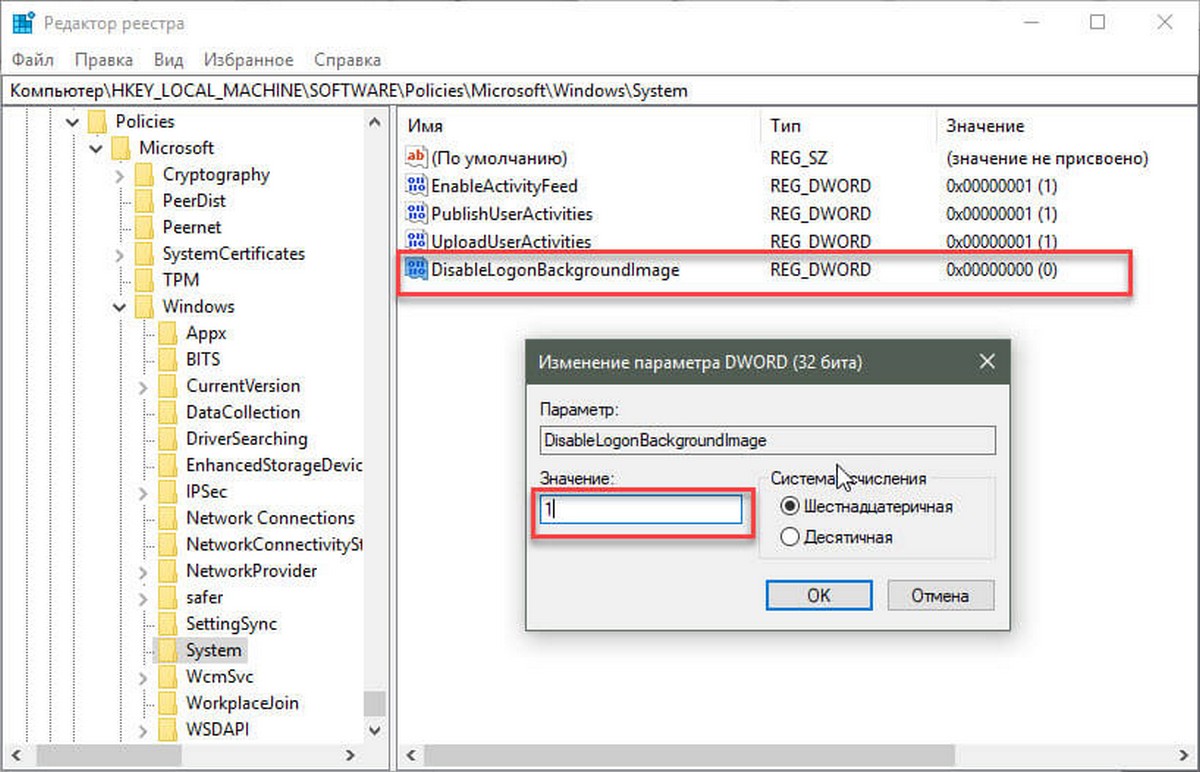Select the Десятичная radio button

[x=790, y=538]
